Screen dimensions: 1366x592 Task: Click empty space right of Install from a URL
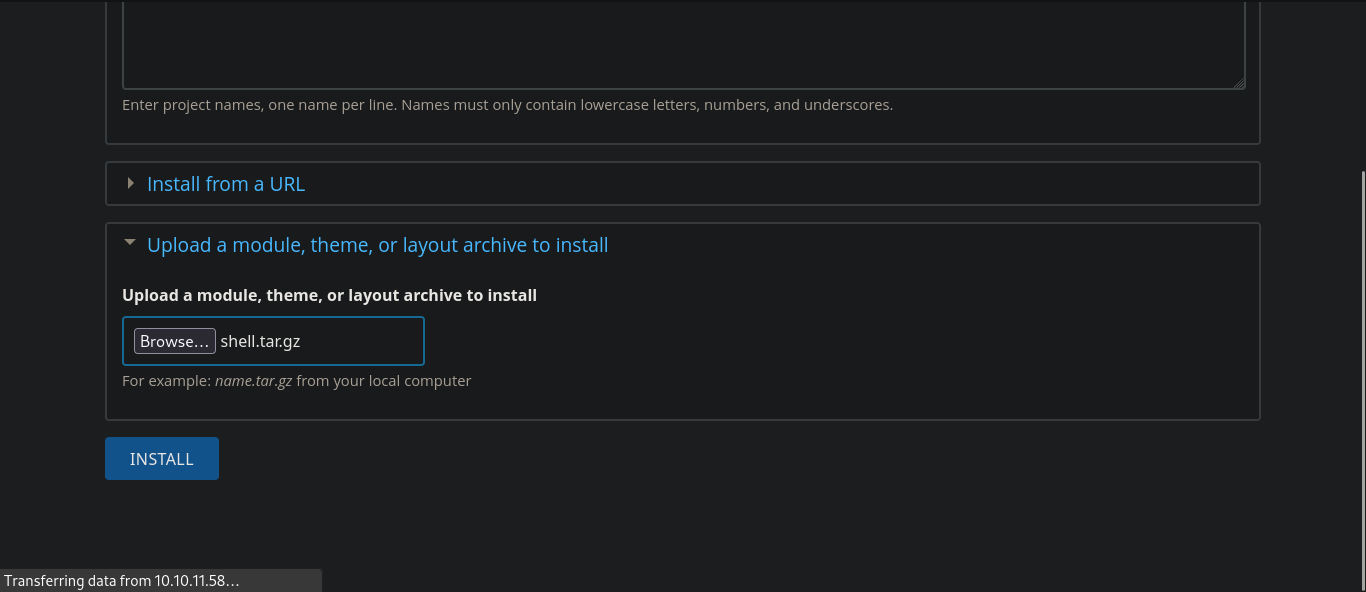point(780,184)
